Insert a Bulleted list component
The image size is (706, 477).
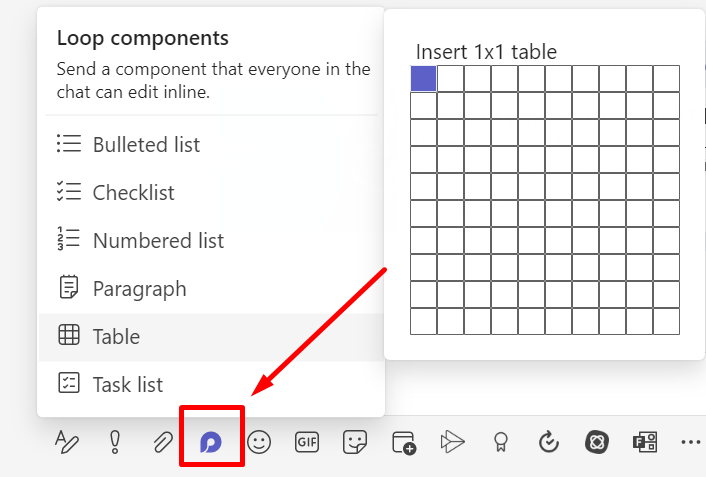click(x=146, y=145)
